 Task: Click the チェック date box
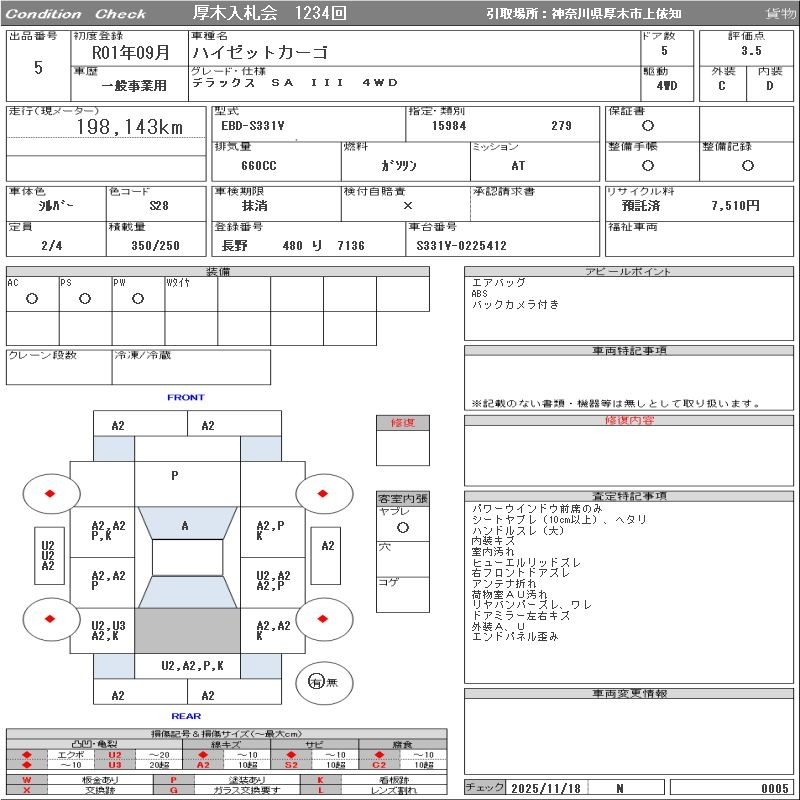click(546, 788)
